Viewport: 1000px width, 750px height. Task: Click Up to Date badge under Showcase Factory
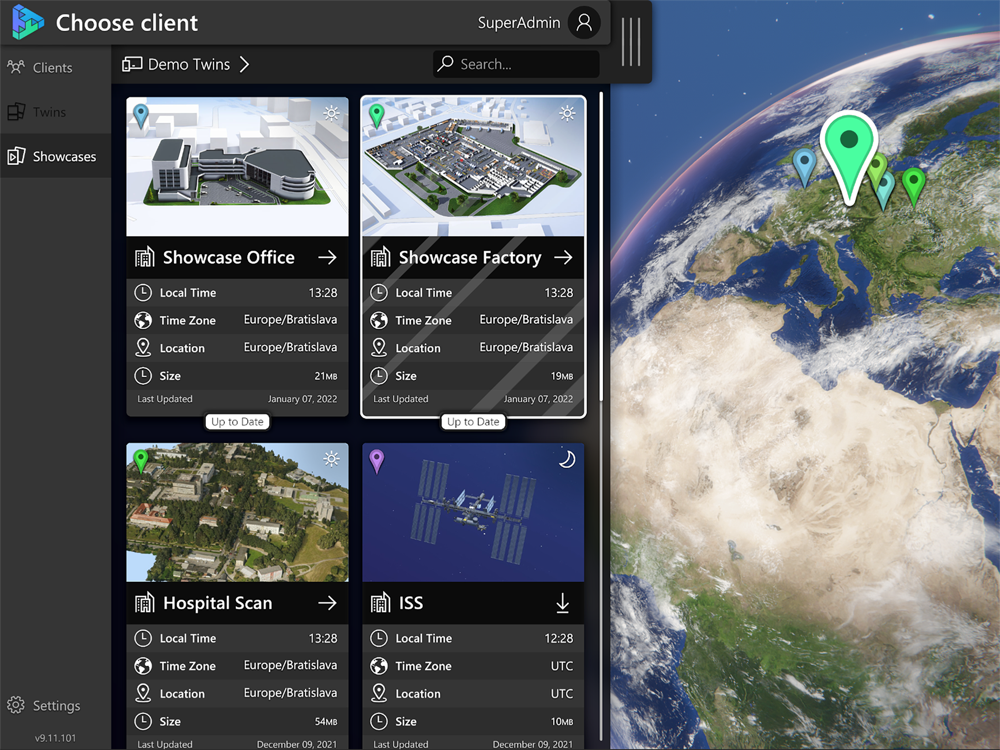(473, 422)
